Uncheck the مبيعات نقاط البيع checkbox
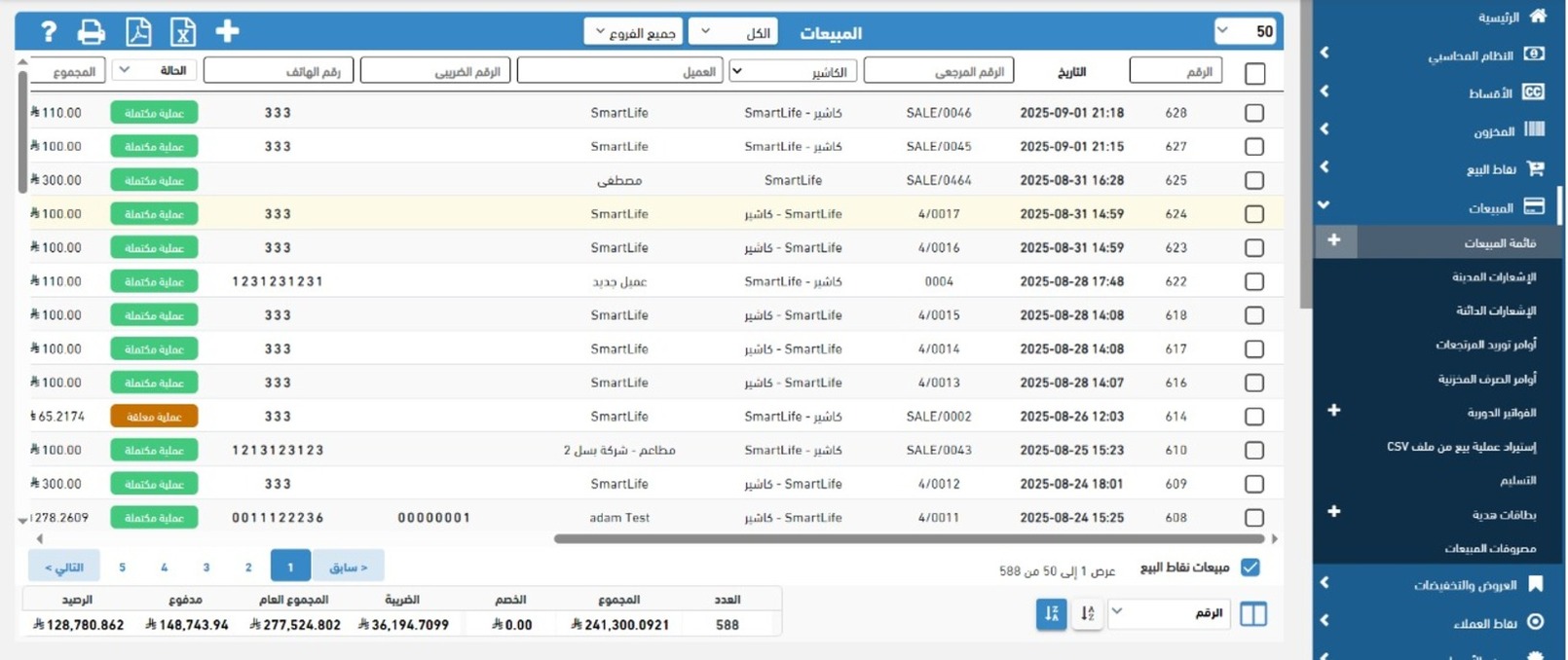This screenshot has width=1568, height=660. pyautogui.click(x=1251, y=568)
